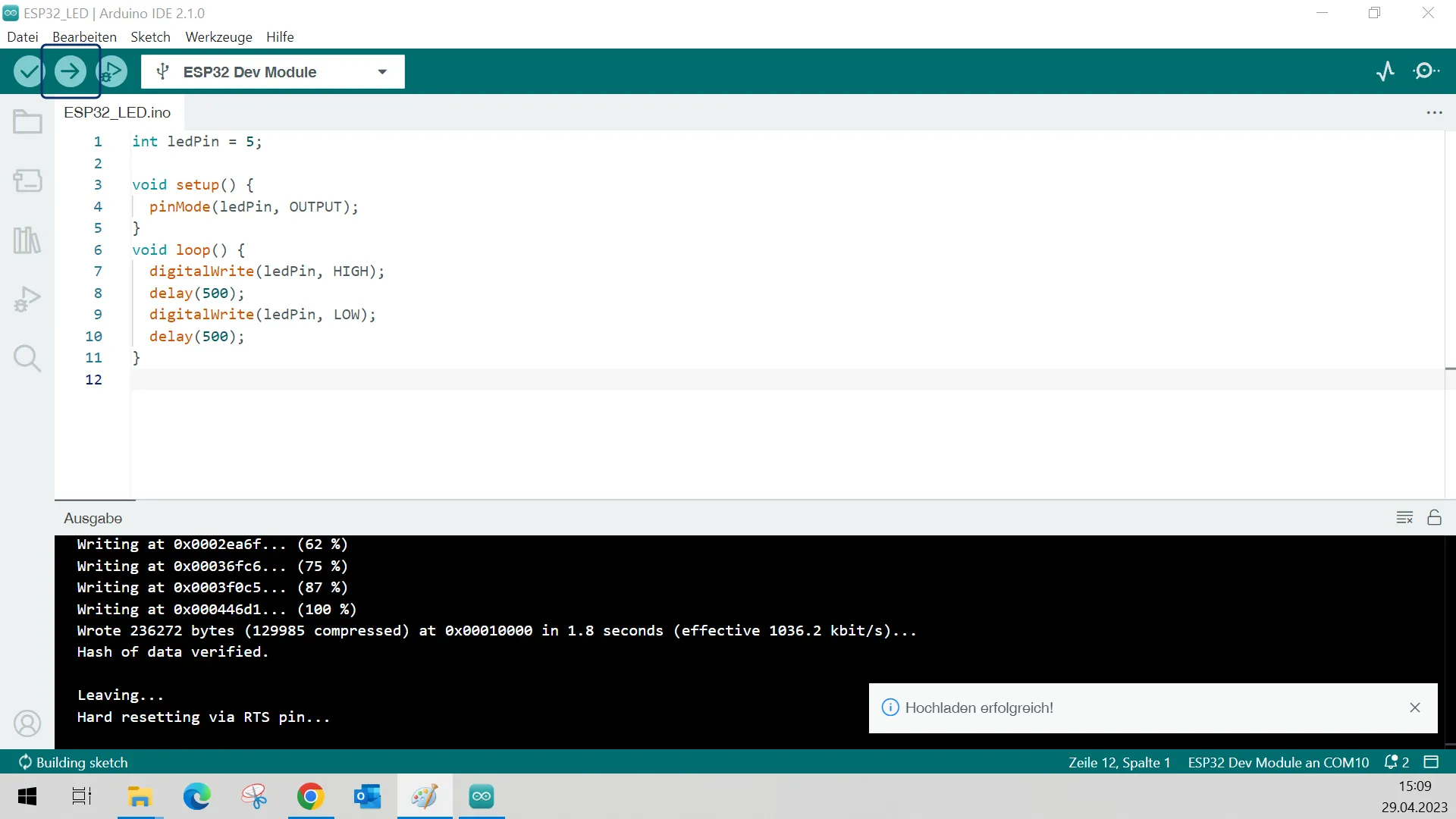Open the Serial Monitor
Image resolution: width=1456 pixels, height=819 pixels.
[1426, 71]
